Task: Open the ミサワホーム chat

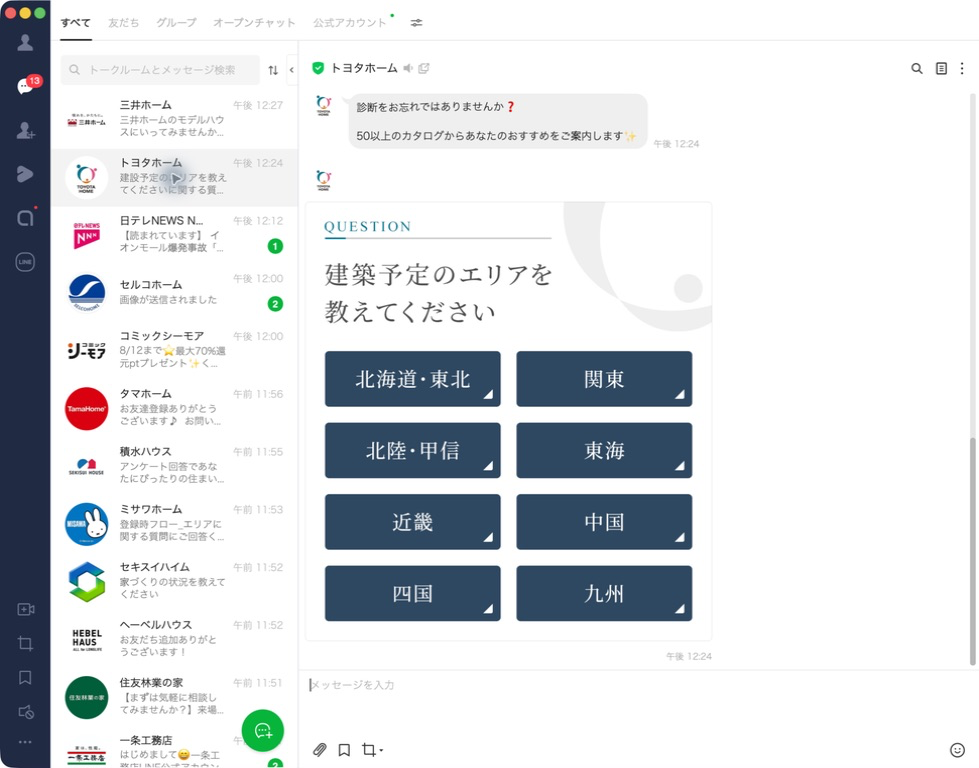Action: pos(174,524)
